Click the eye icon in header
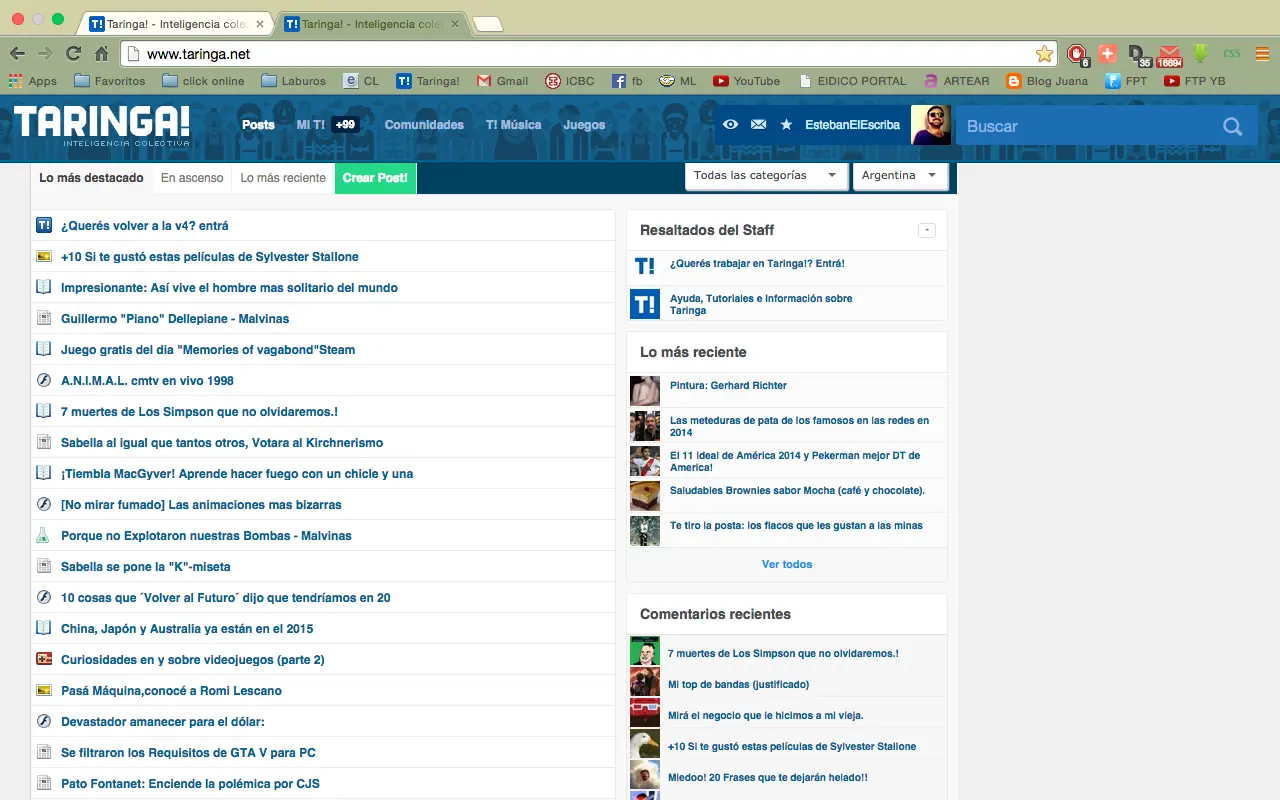1280x800 pixels. pos(731,125)
